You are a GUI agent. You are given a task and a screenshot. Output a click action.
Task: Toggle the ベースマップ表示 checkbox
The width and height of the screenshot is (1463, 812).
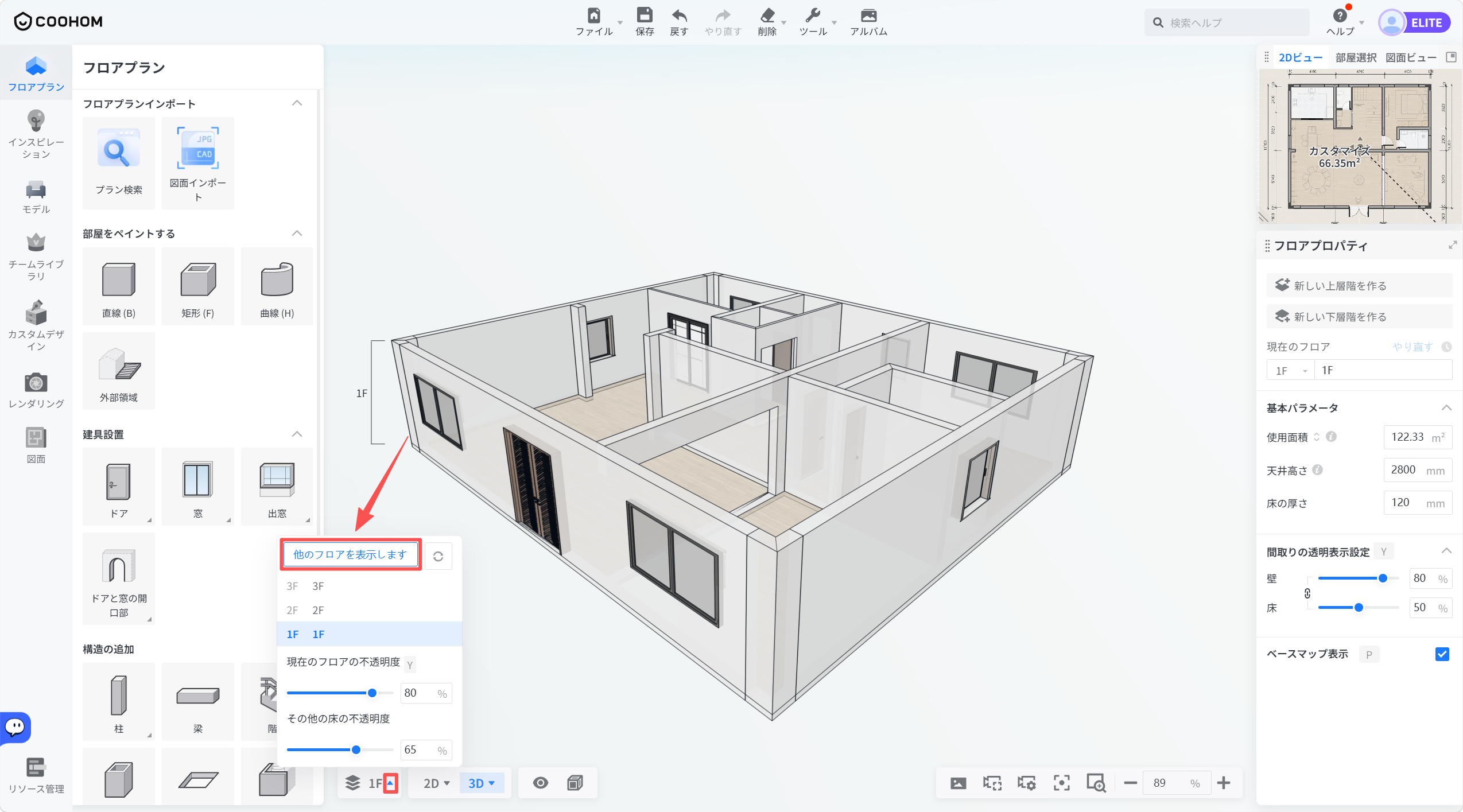pos(1442,654)
